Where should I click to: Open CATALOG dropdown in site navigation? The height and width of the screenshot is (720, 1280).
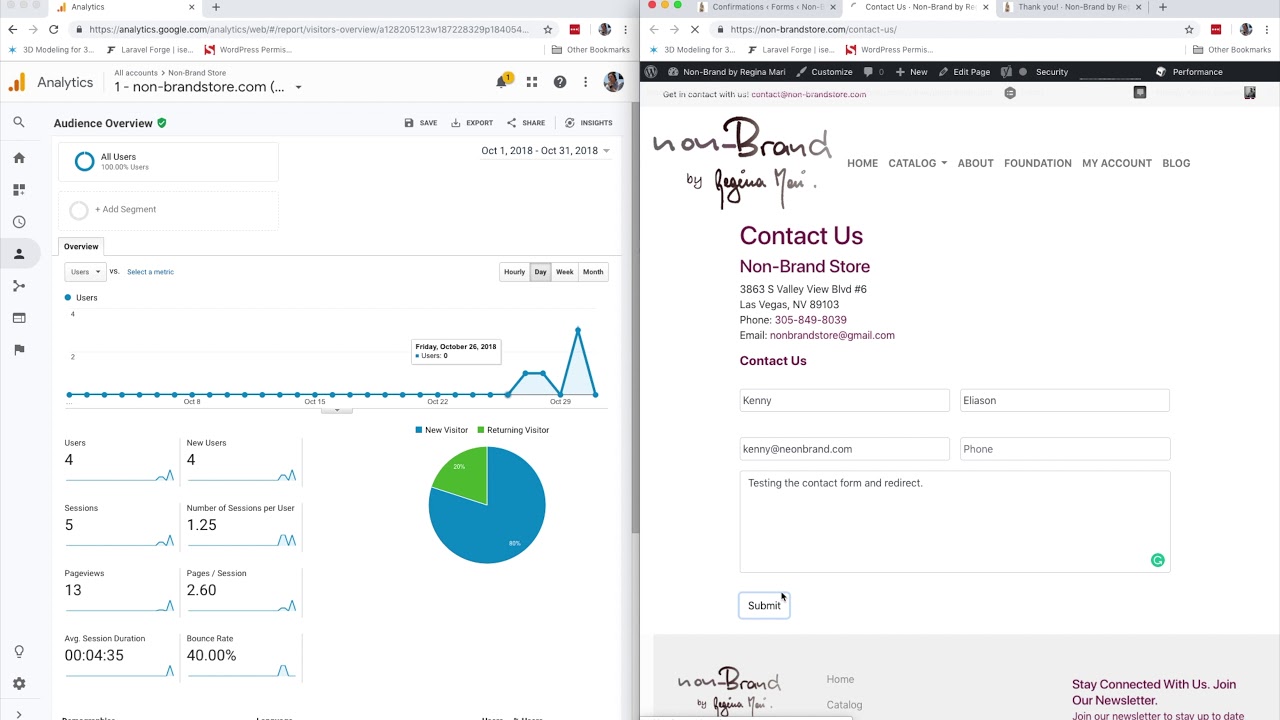click(x=917, y=163)
